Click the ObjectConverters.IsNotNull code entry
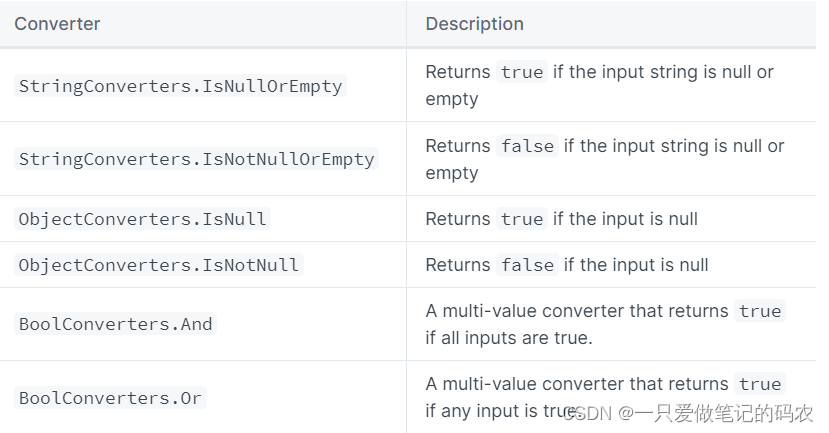829x433 pixels. [x=159, y=265]
